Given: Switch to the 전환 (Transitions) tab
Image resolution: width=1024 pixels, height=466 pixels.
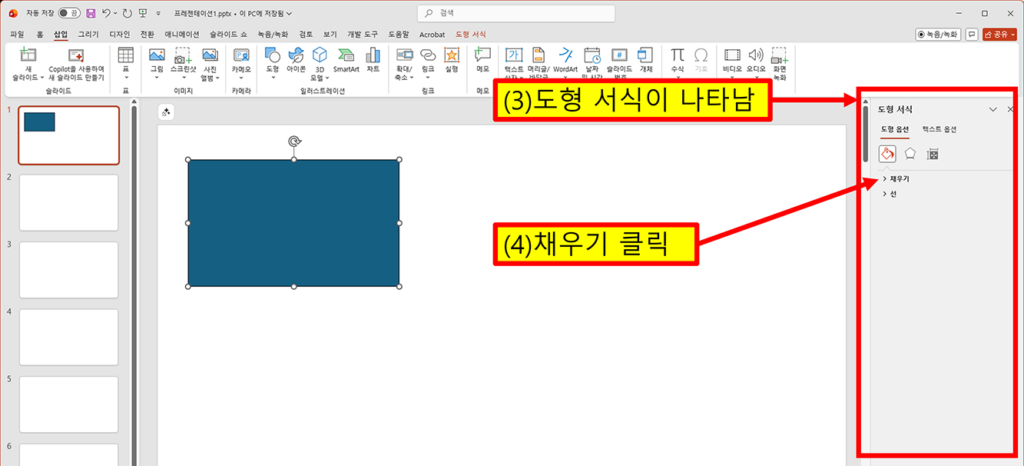Looking at the screenshot, I should [x=148, y=34].
